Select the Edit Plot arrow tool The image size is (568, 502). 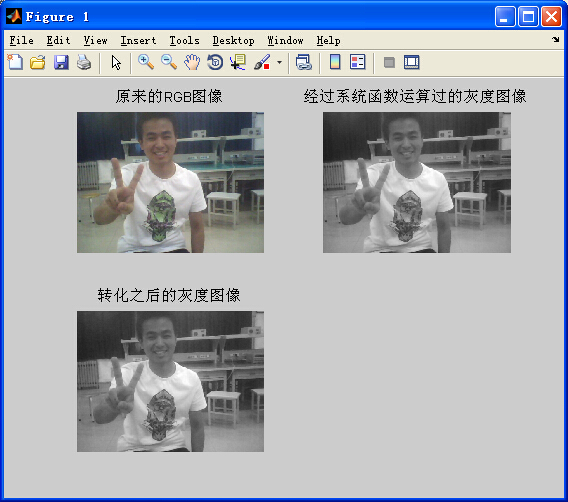(x=116, y=63)
